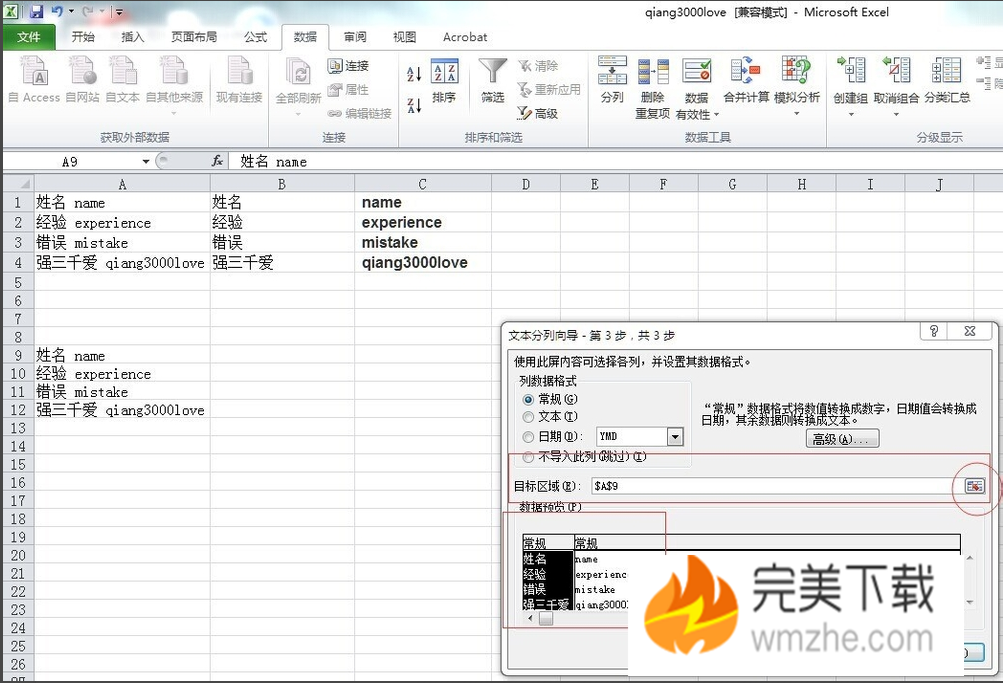This screenshot has height=683, width=1003.
Task: Click Undo icon in quick access toolbar
Action: coord(58,11)
